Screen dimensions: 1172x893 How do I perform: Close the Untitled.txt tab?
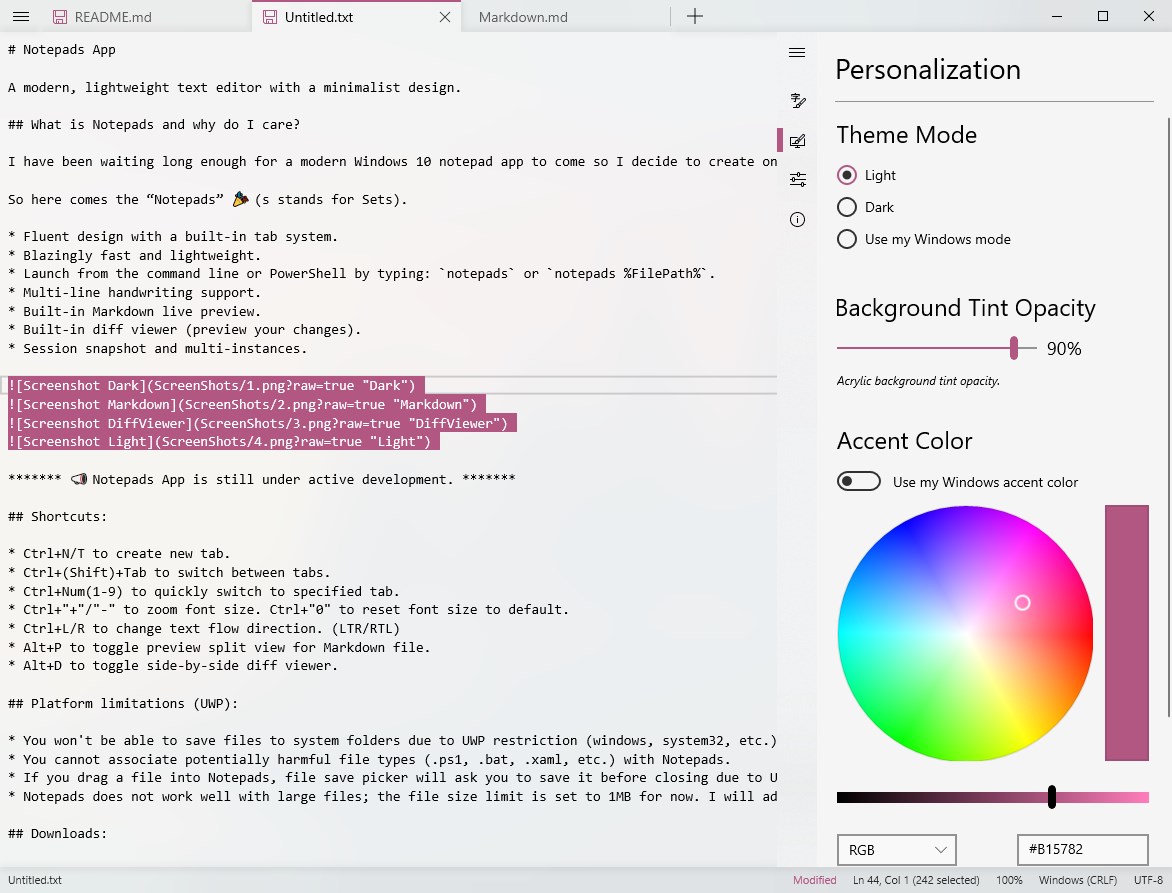click(444, 16)
